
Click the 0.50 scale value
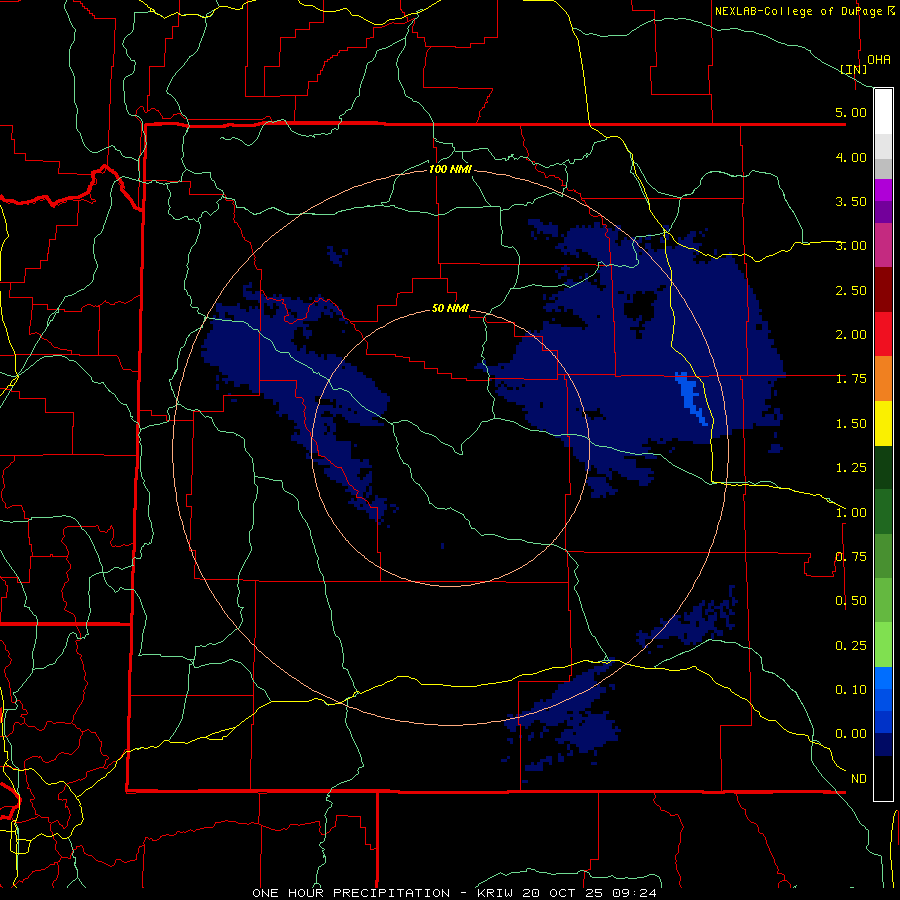coord(851,601)
